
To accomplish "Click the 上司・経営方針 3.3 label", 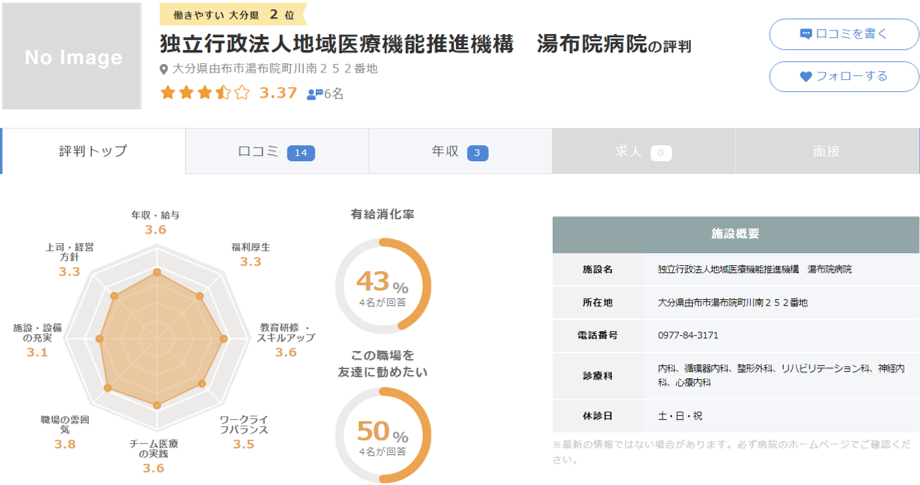I will pyautogui.click(x=69, y=259).
